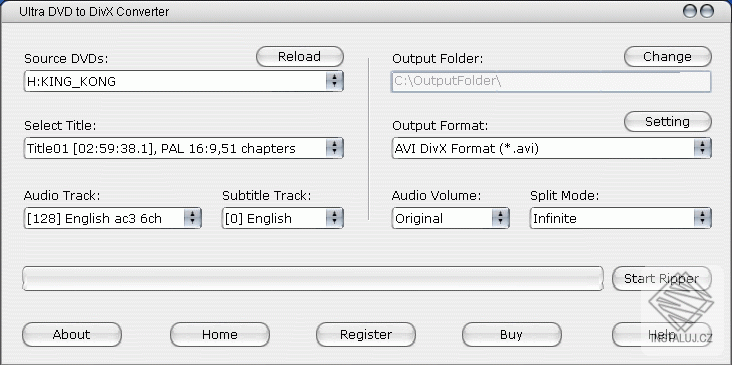
Task: Click the Start Ripper button
Action: pyautogui.click(x=662, y=279)
